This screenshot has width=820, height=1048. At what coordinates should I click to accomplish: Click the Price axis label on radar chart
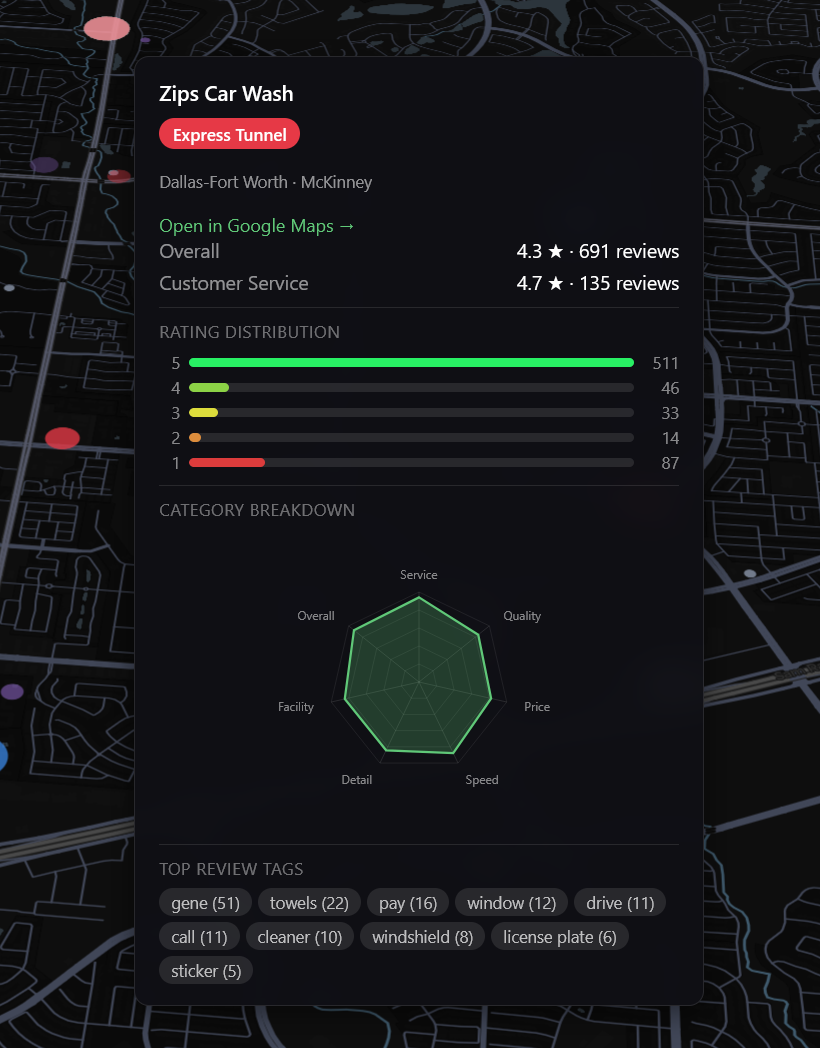point(537,706)
